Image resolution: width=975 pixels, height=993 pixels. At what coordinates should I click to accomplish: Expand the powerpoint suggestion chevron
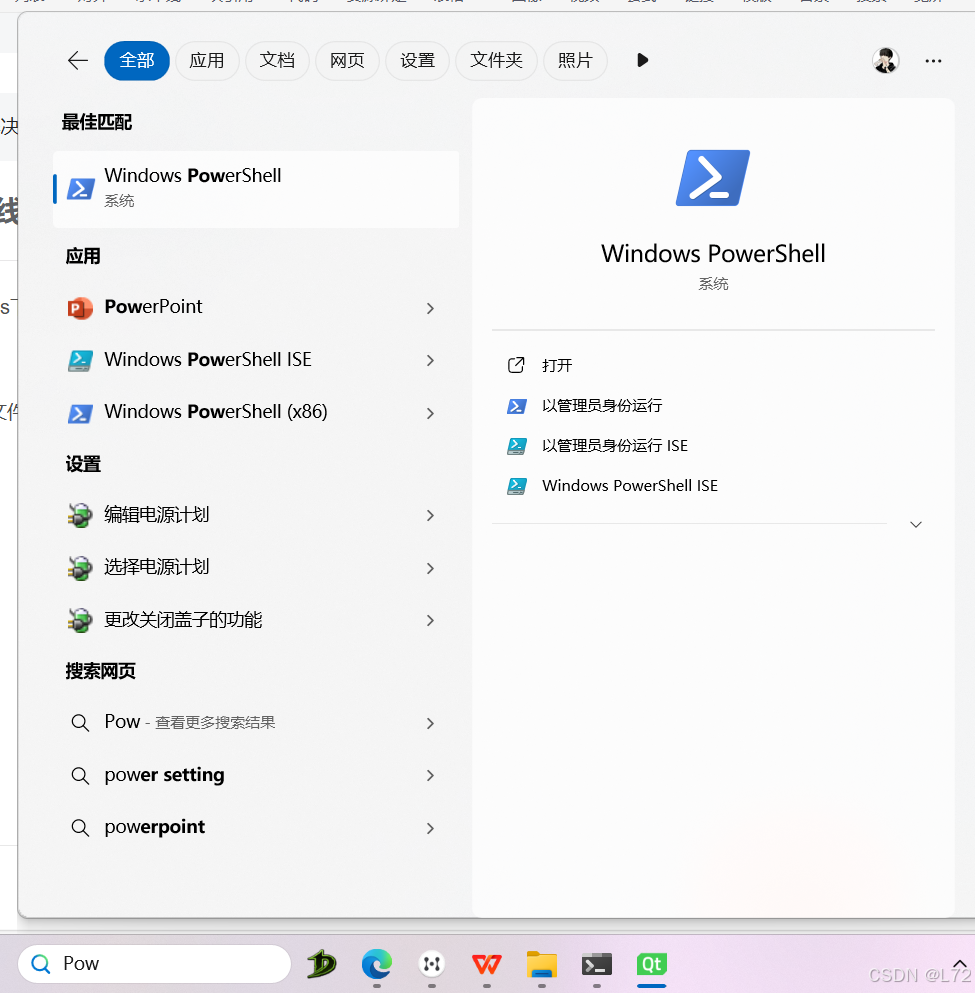pyautogui.click(x=431, y=828)
